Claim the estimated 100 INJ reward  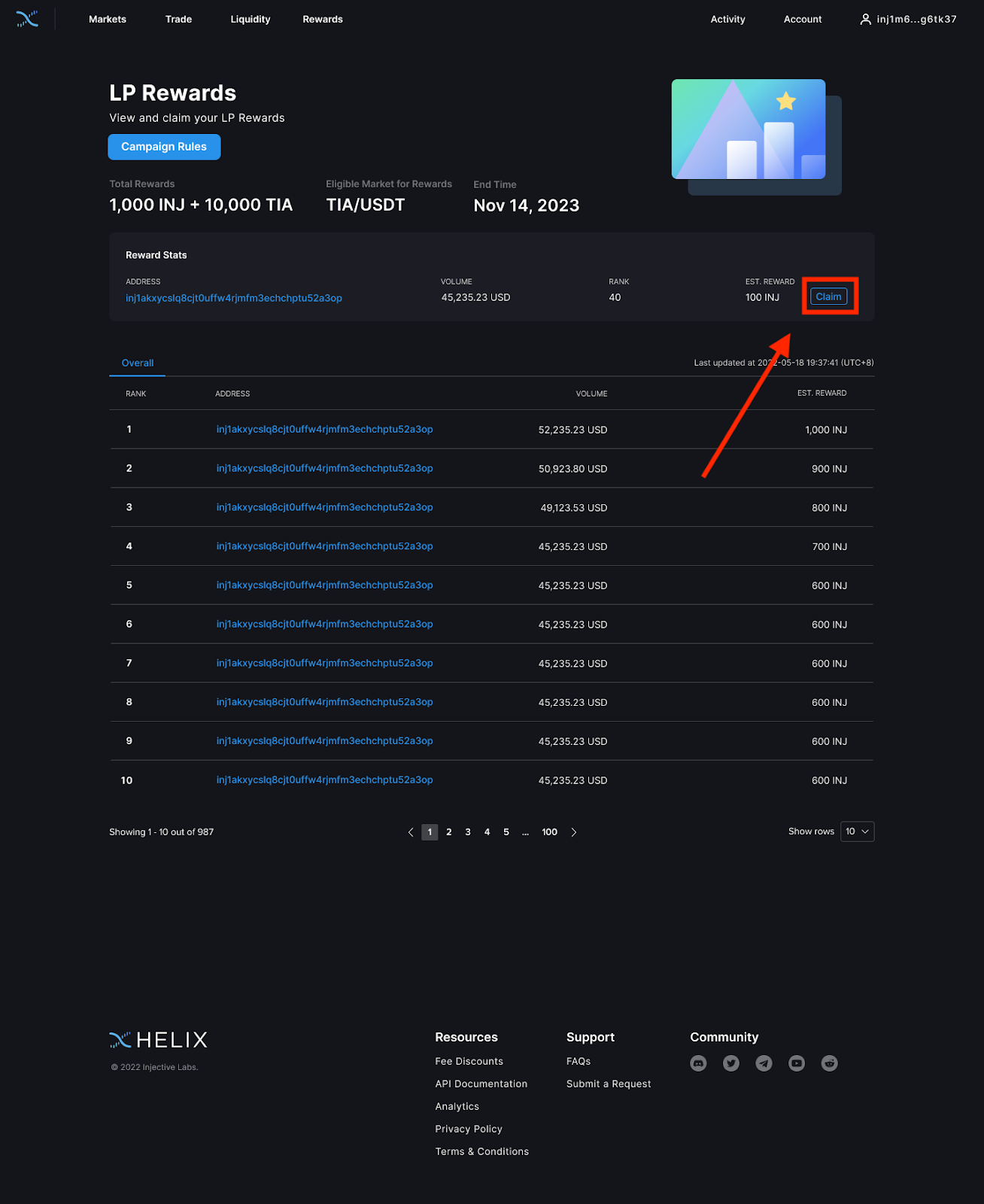pos(828,296)
